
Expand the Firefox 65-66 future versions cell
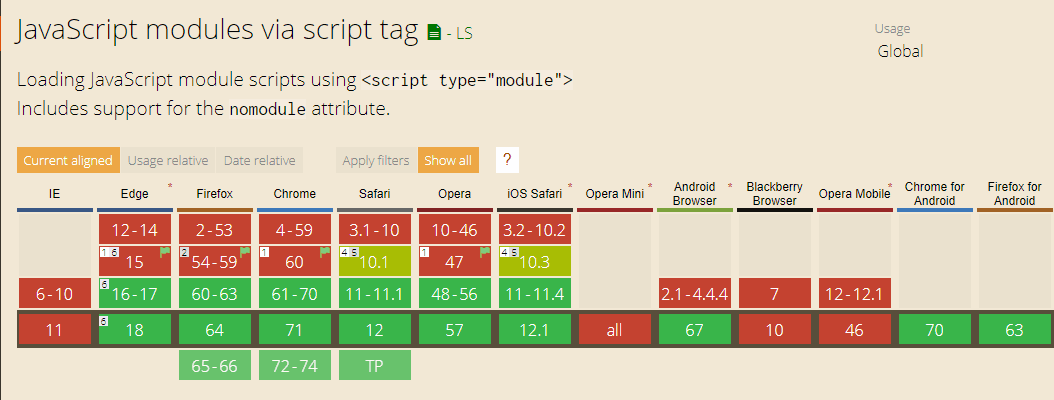click(x=214, y=365)
